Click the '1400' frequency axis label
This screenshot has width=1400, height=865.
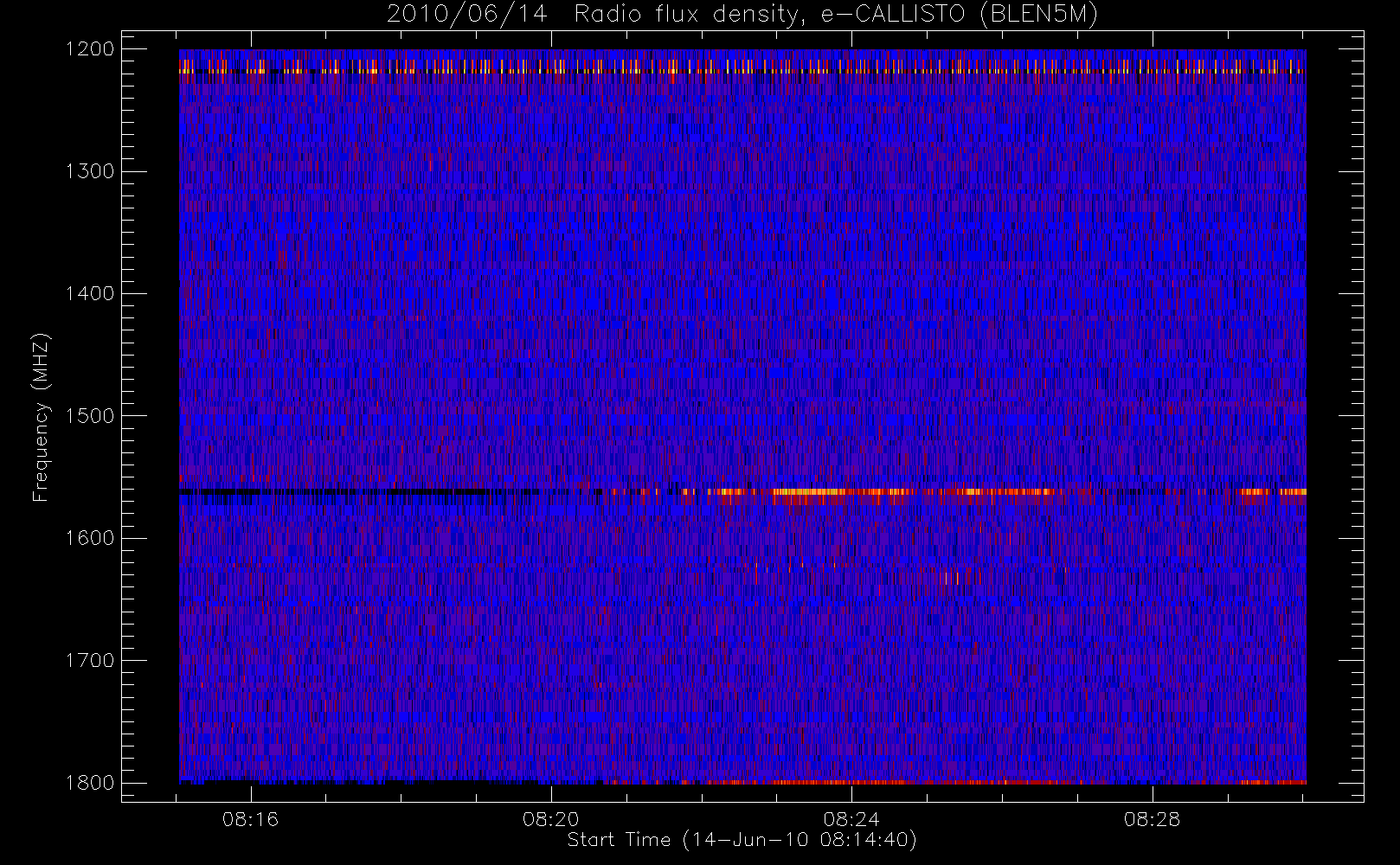pyautogui.click(x=90, y=294)
